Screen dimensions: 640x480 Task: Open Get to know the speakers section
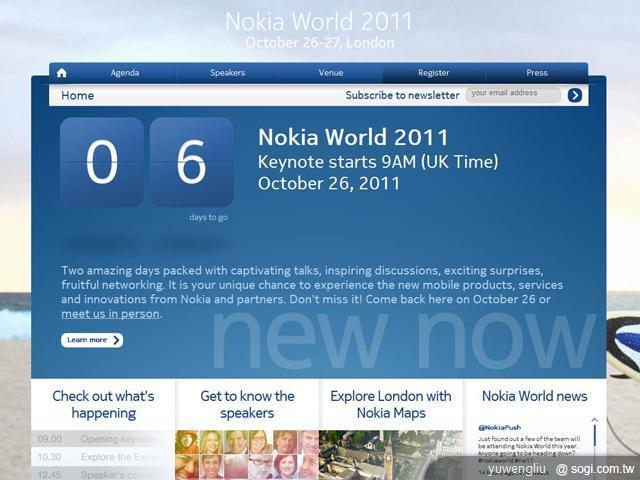[x=247, y=404]
